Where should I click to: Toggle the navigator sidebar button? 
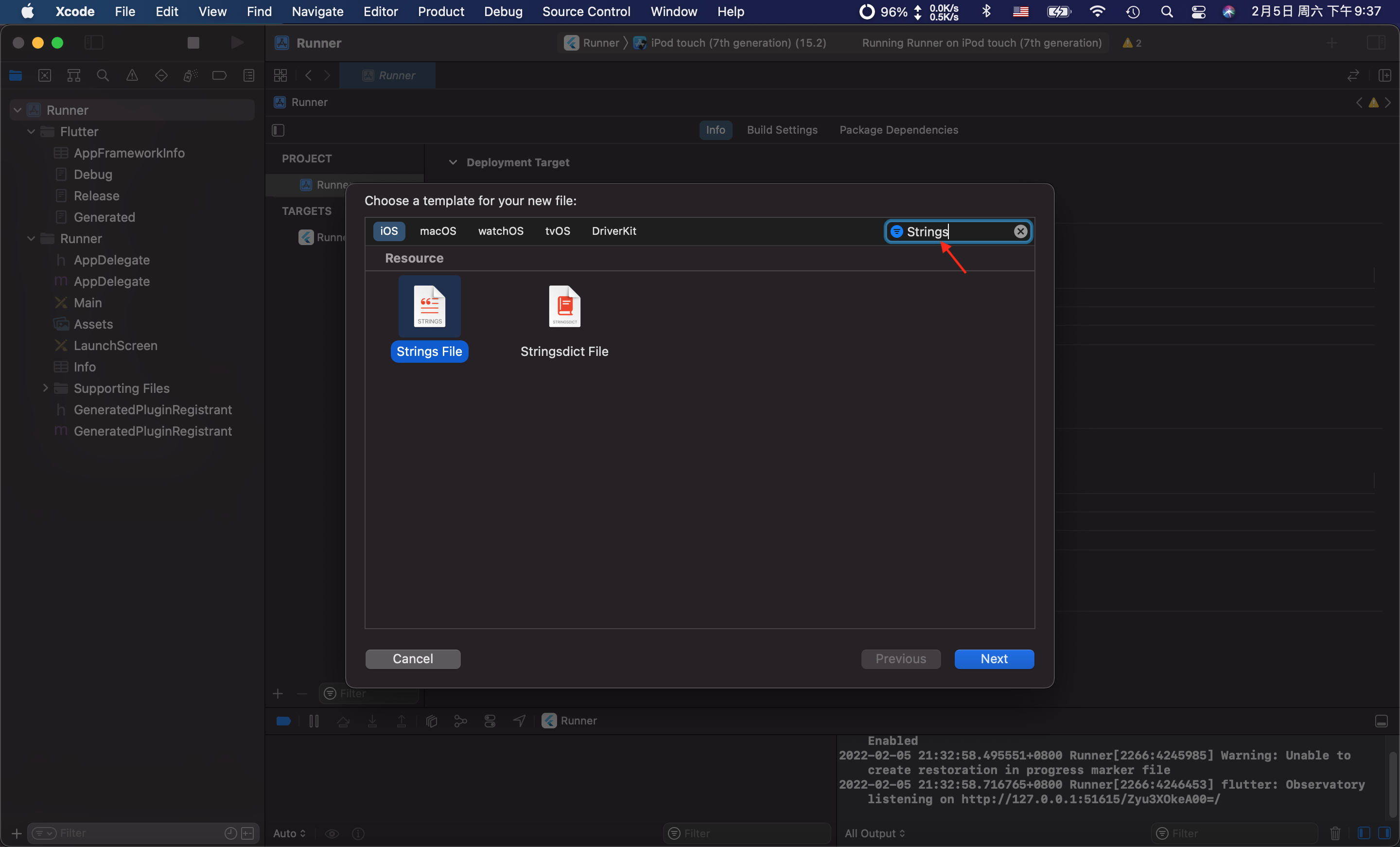click(94, 43)
